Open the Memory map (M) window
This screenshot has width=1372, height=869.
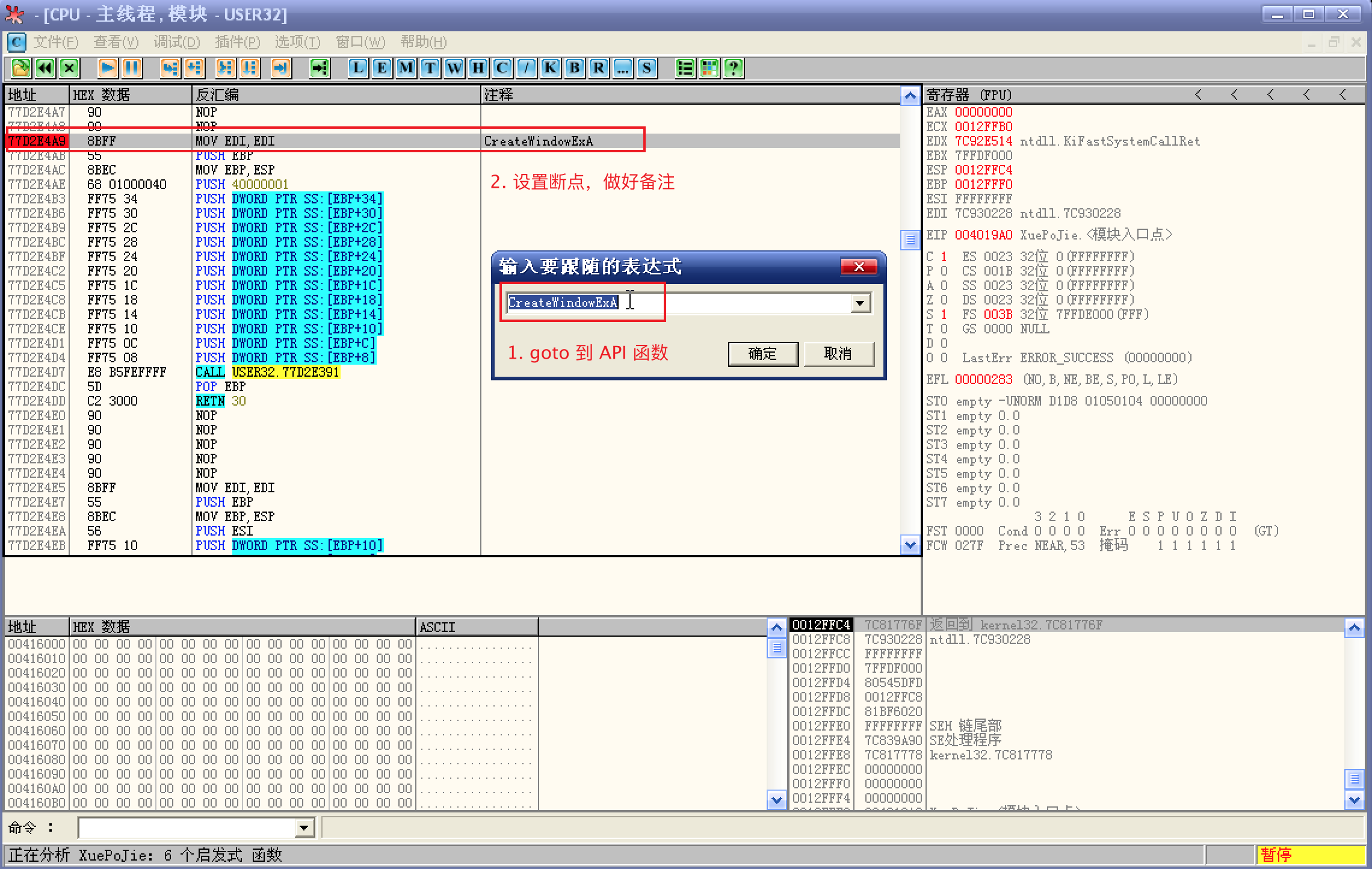tap(406, 68)
